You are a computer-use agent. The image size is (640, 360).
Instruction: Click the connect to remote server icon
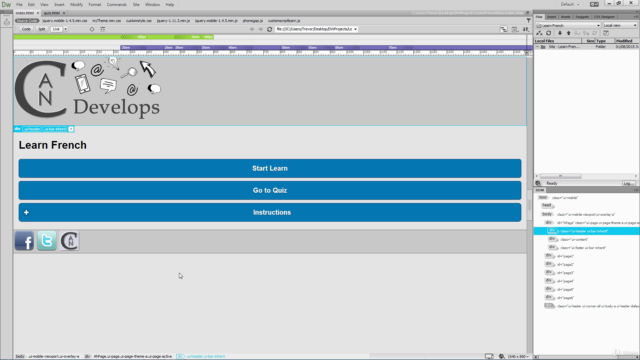[x=539, y=33]
